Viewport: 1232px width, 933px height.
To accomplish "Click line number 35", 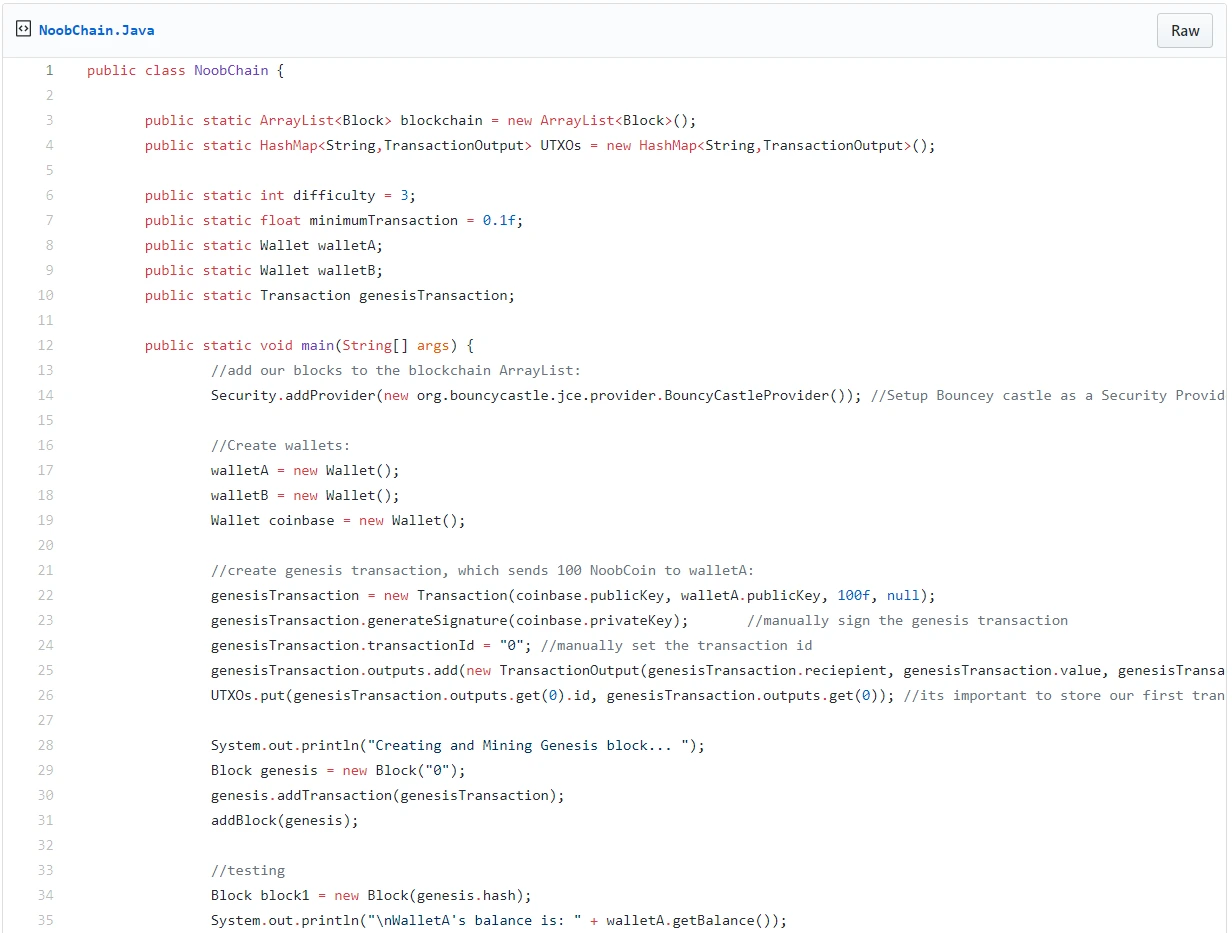I will pos(46,920).
